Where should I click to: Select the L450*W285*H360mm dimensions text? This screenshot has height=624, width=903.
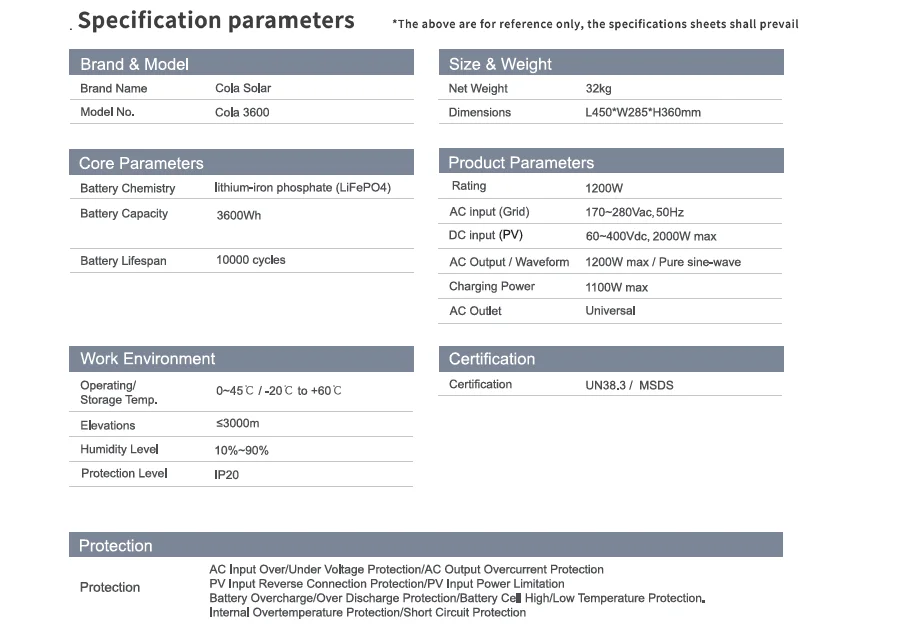[643, 112]
